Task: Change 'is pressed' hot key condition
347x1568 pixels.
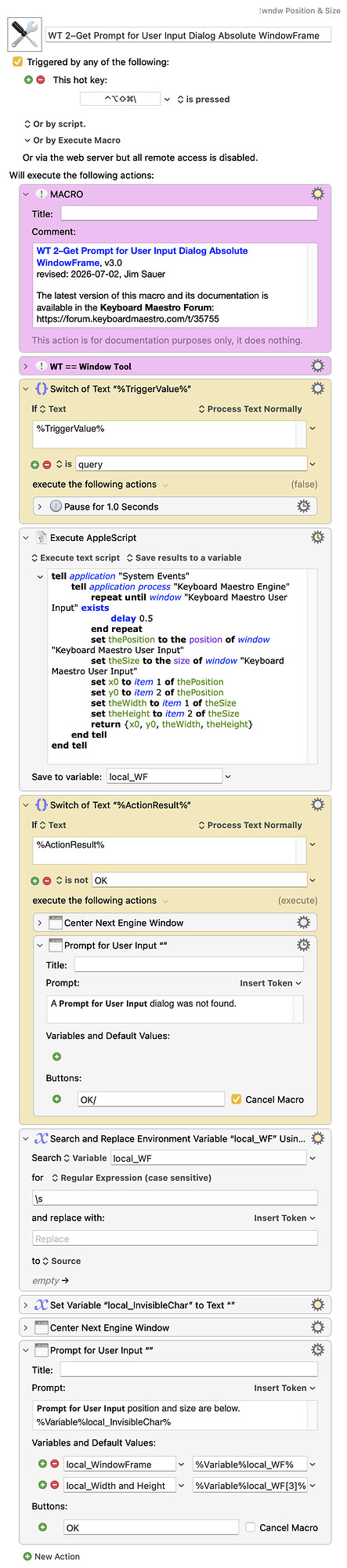Action: click(x=204, y=100)
